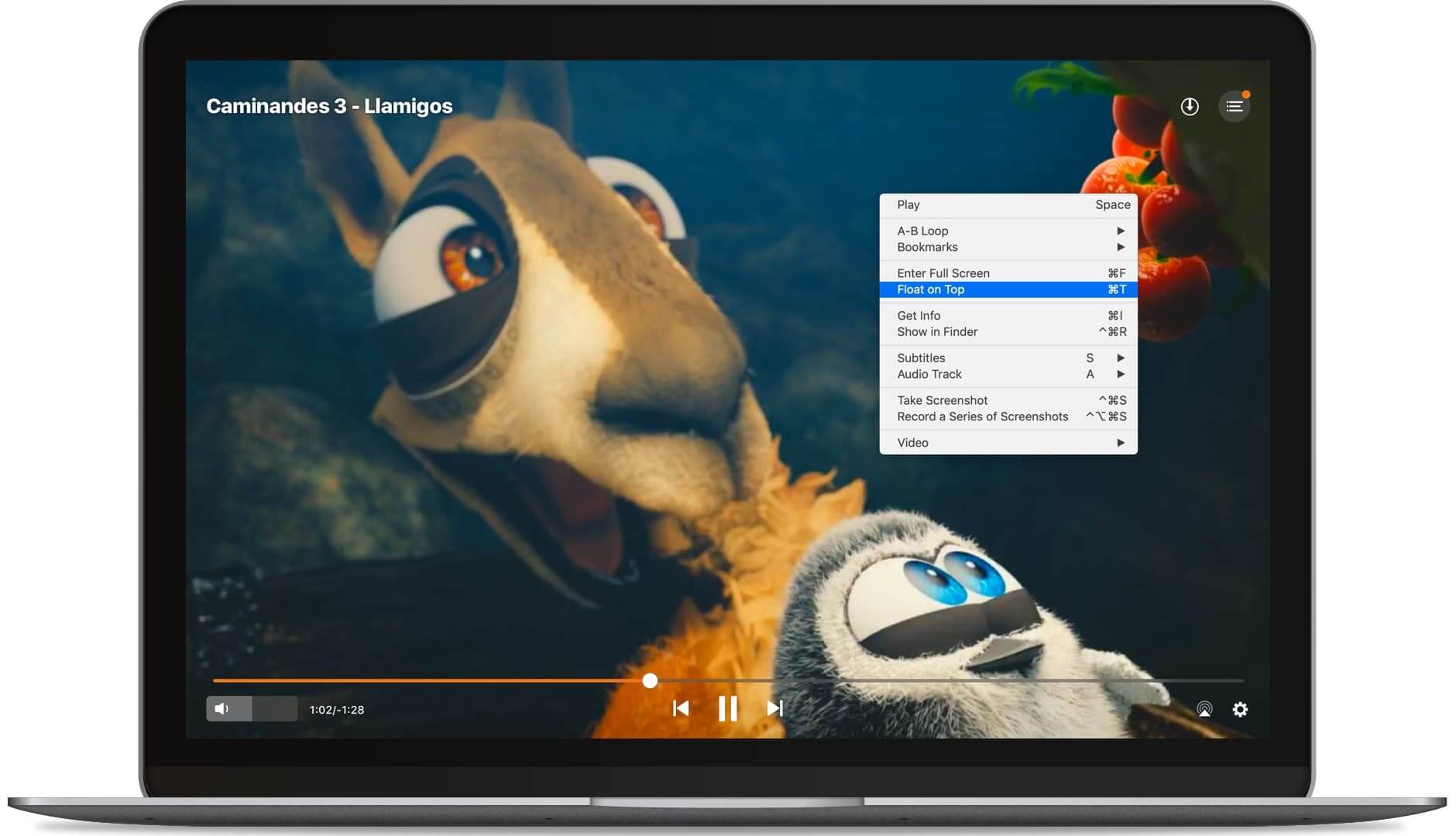Skip to the next track
Viewport: 1456px width, 836px height.
tap(774, 708)
